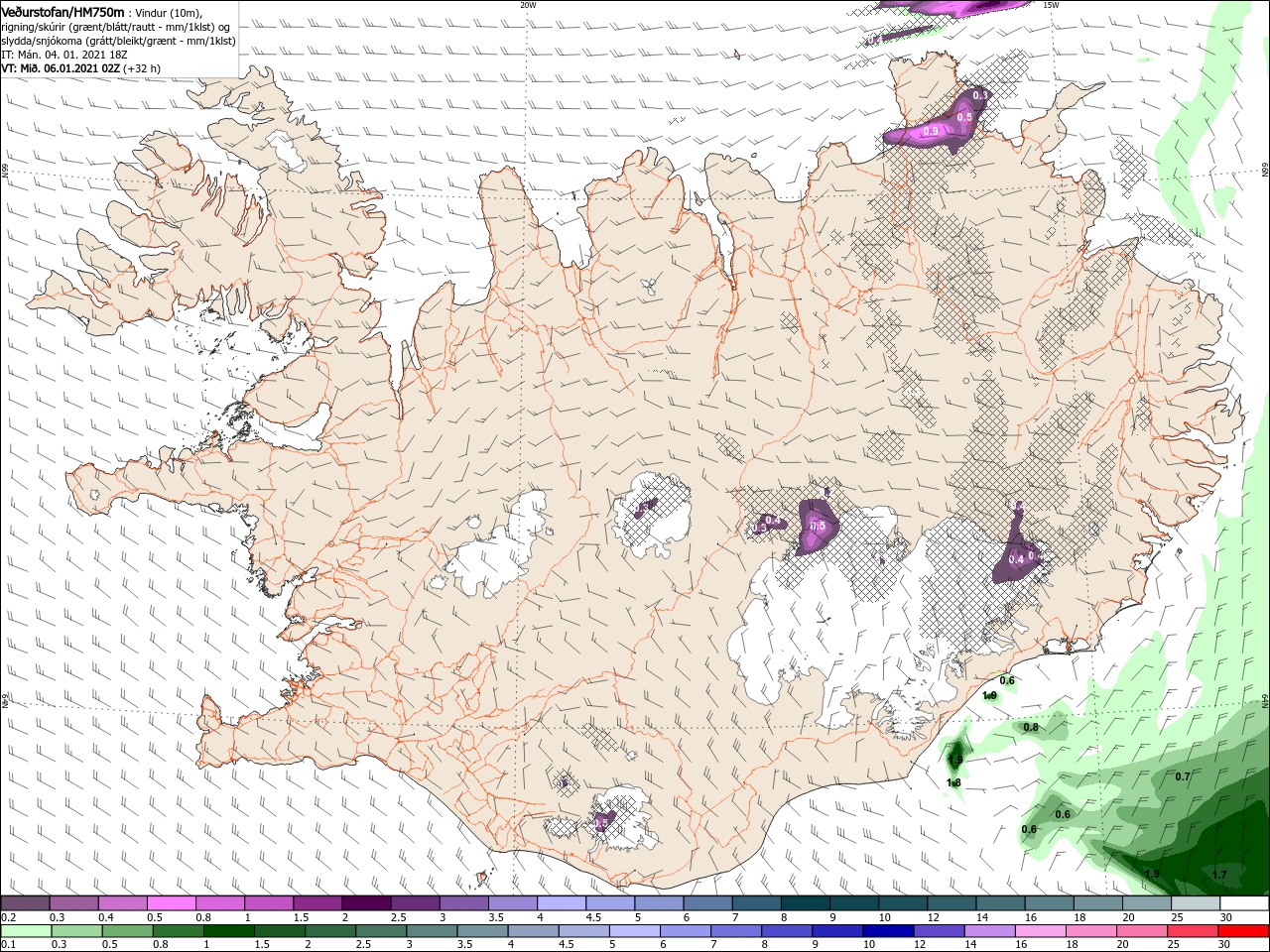The width and height of the screenshot is (1270, 952).
Task: Click the 'rigning/skúrir' legend description line
Action: (116, 26)
